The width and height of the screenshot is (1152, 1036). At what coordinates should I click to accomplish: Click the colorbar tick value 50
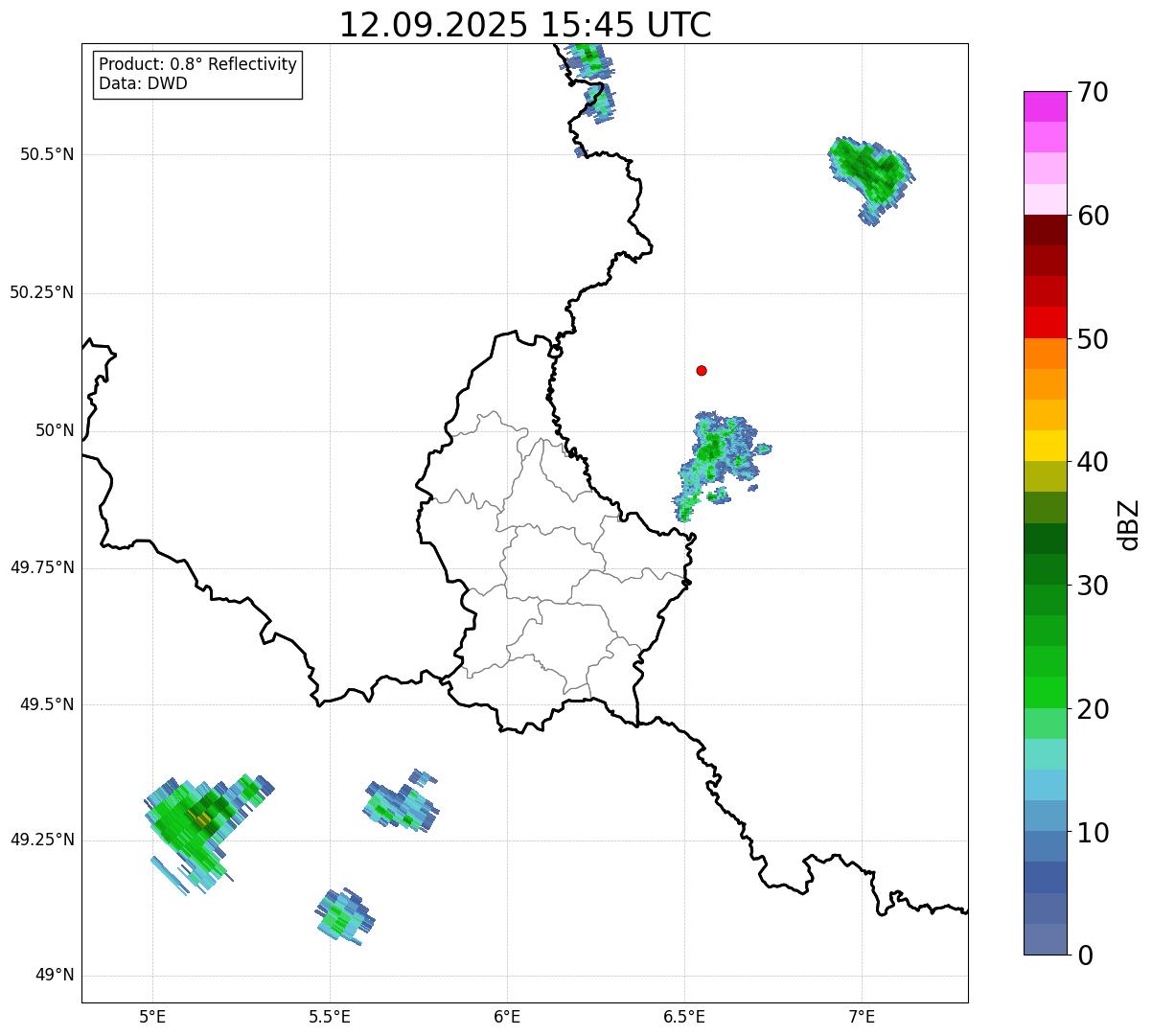click(x=1093, y=339)
